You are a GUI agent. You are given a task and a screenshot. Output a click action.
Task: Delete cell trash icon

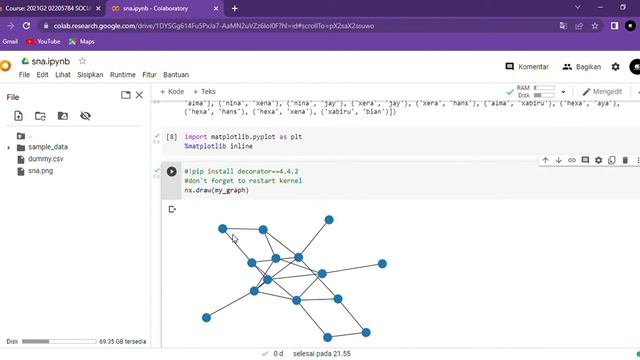pyautogui.click(x=625, y=160)
